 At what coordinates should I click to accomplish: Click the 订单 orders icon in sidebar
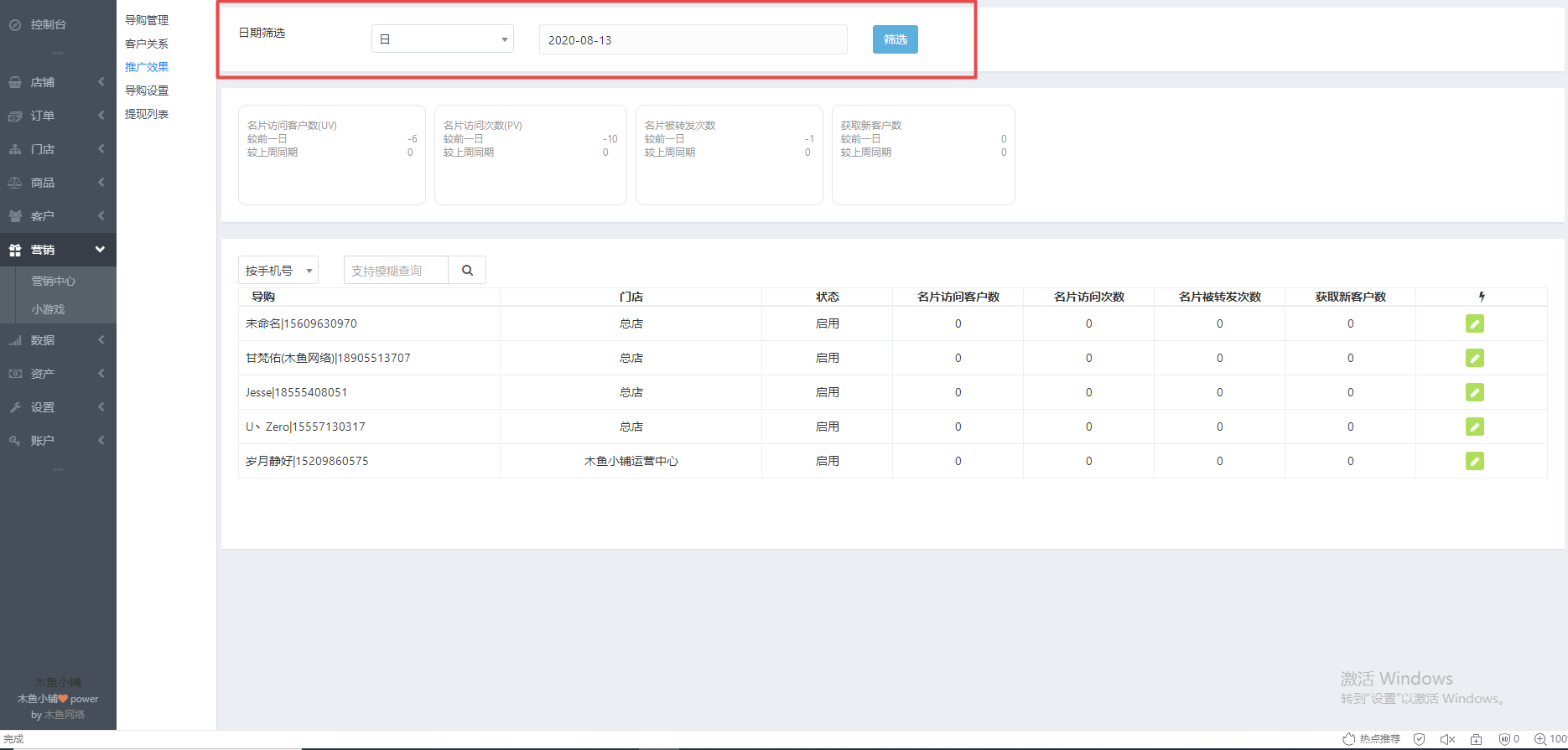coord(15,116)
